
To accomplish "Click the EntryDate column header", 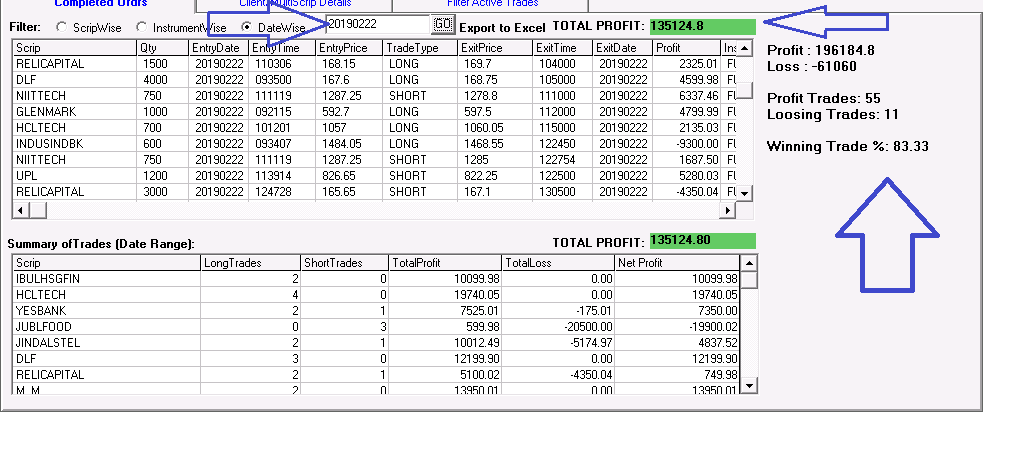I will click(x=219, y=48).
